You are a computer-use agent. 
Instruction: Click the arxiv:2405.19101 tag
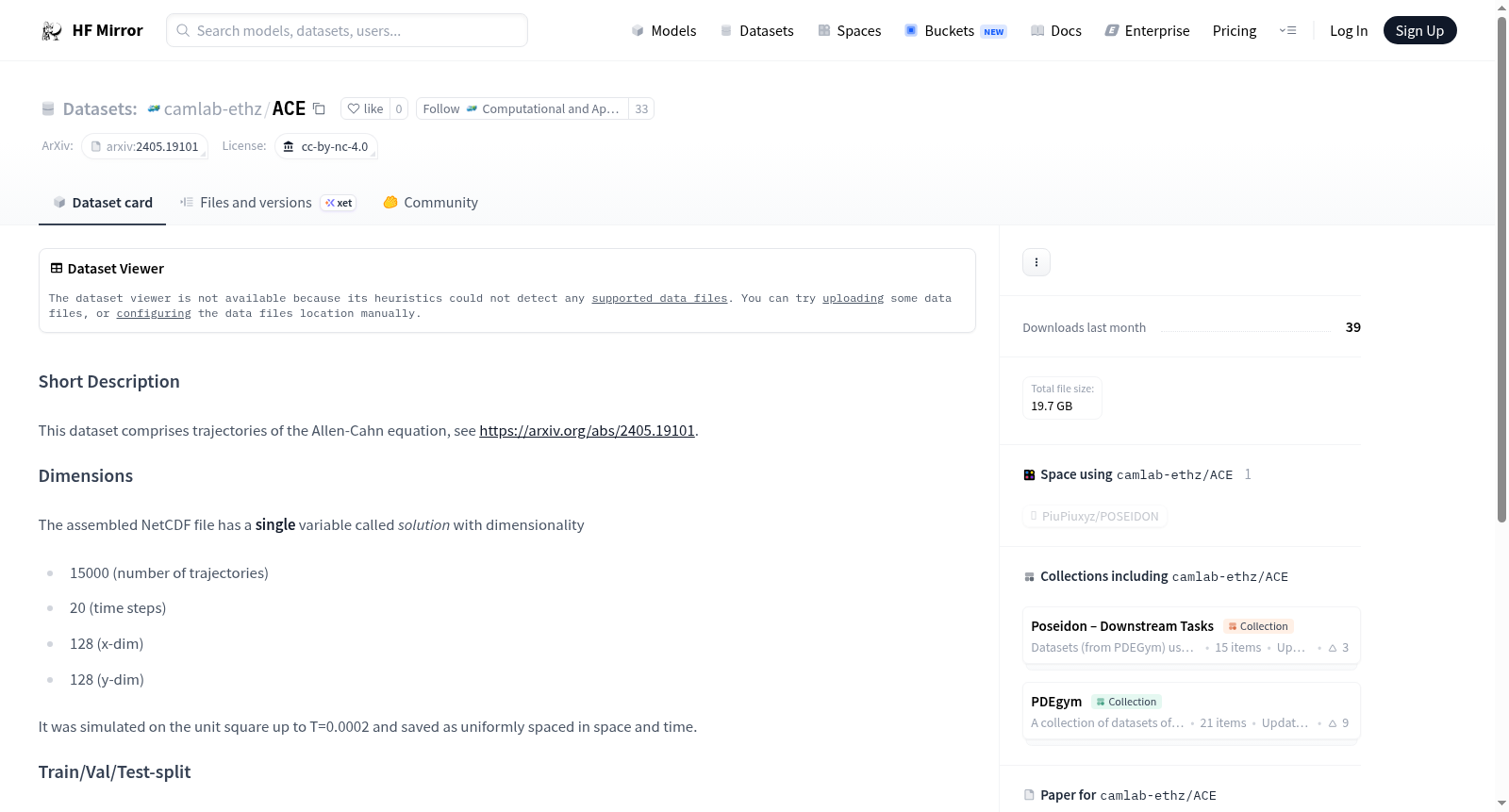(x=144, y=147)
